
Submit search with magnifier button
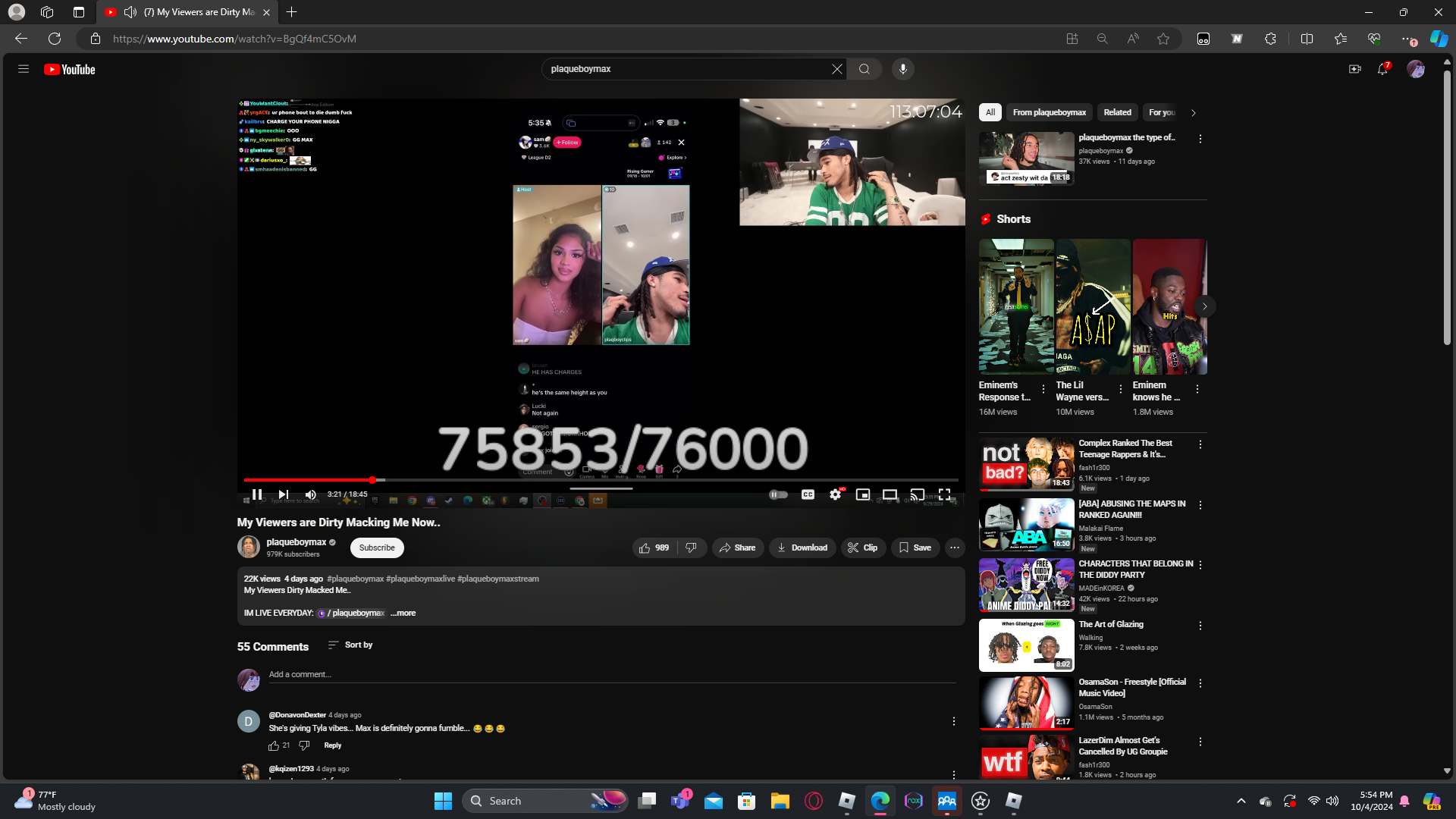[864, 69]
